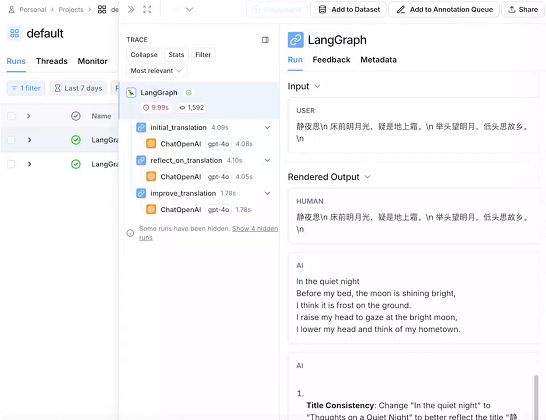
Task: Click the initial_translation chain icon
Action: [141, 127]
